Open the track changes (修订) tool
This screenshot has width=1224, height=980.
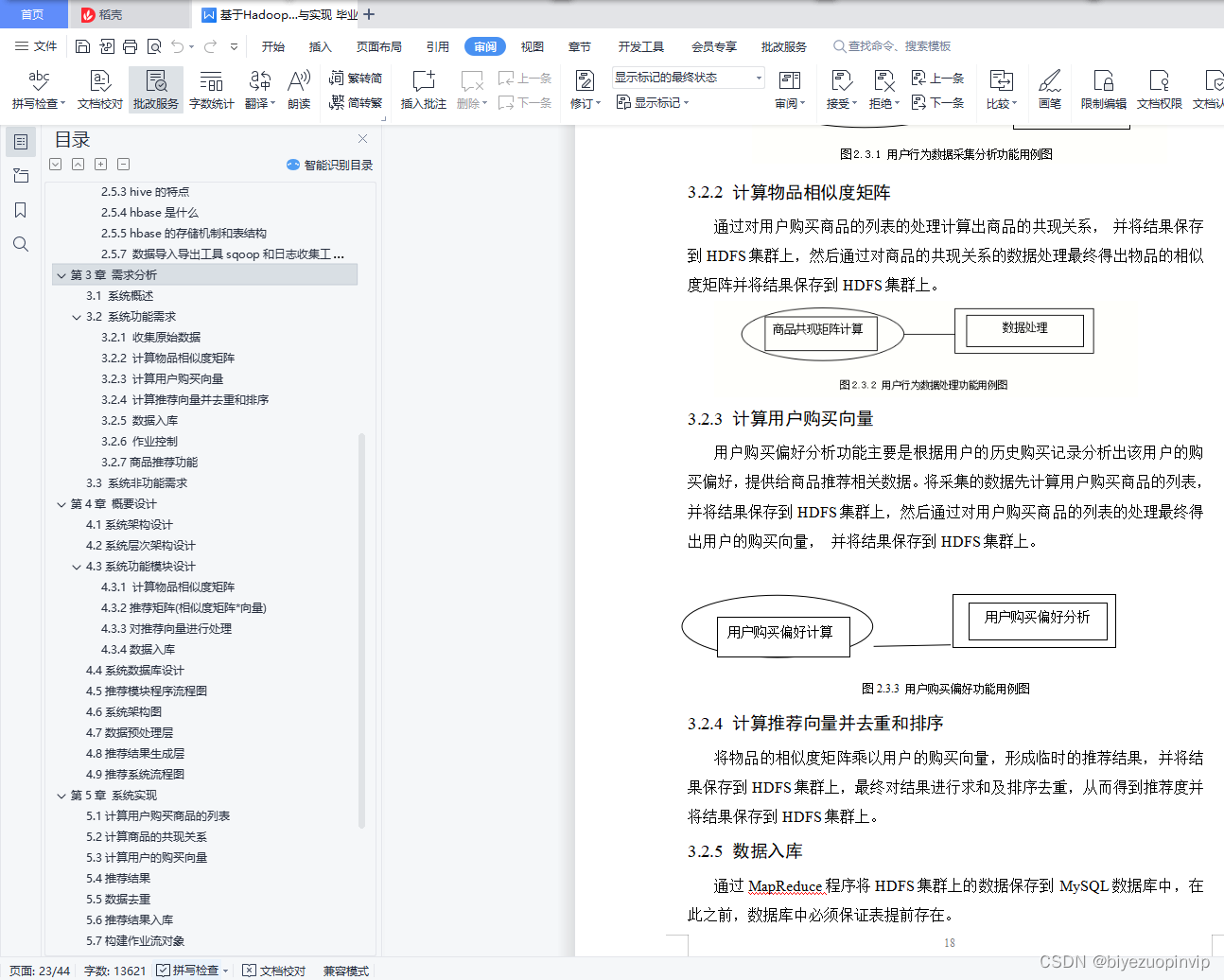585,89
